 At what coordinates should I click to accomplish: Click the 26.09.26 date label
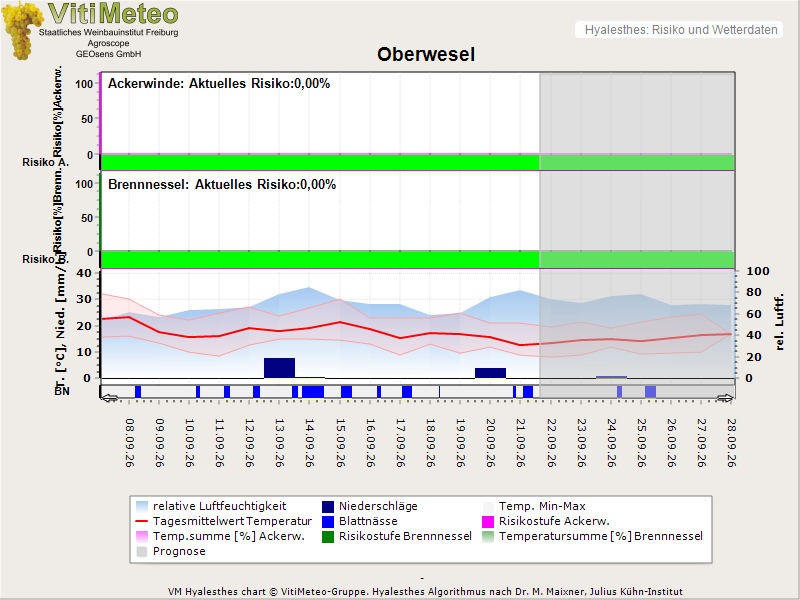tap(671, 443)
